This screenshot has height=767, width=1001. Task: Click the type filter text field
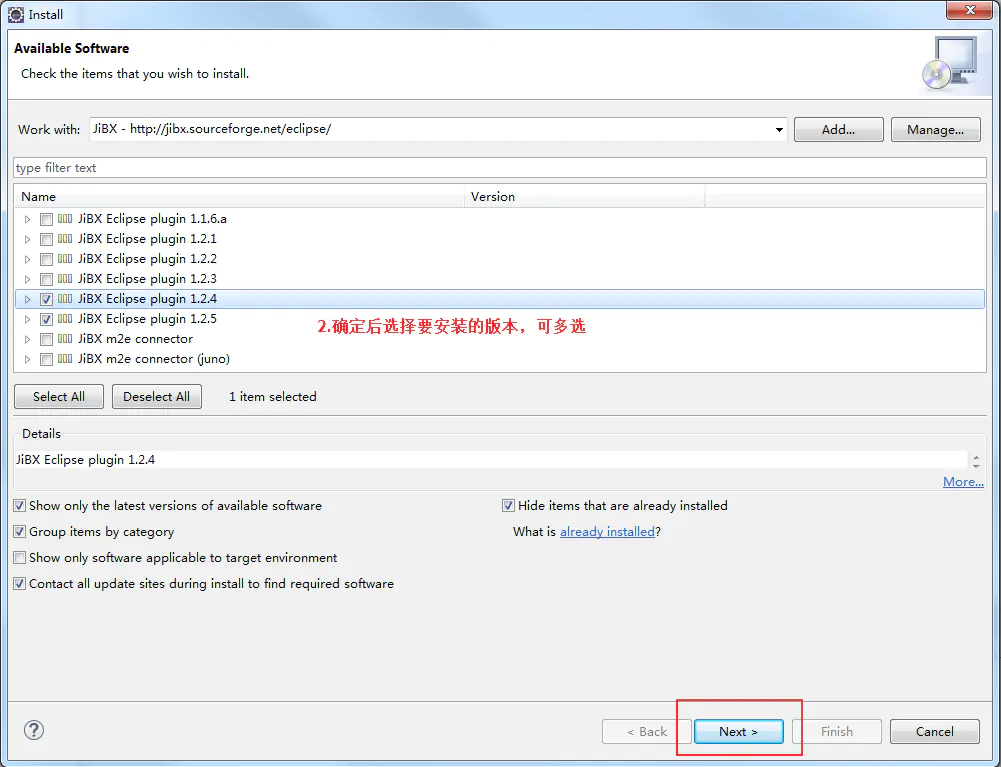(x=500, y=167)
